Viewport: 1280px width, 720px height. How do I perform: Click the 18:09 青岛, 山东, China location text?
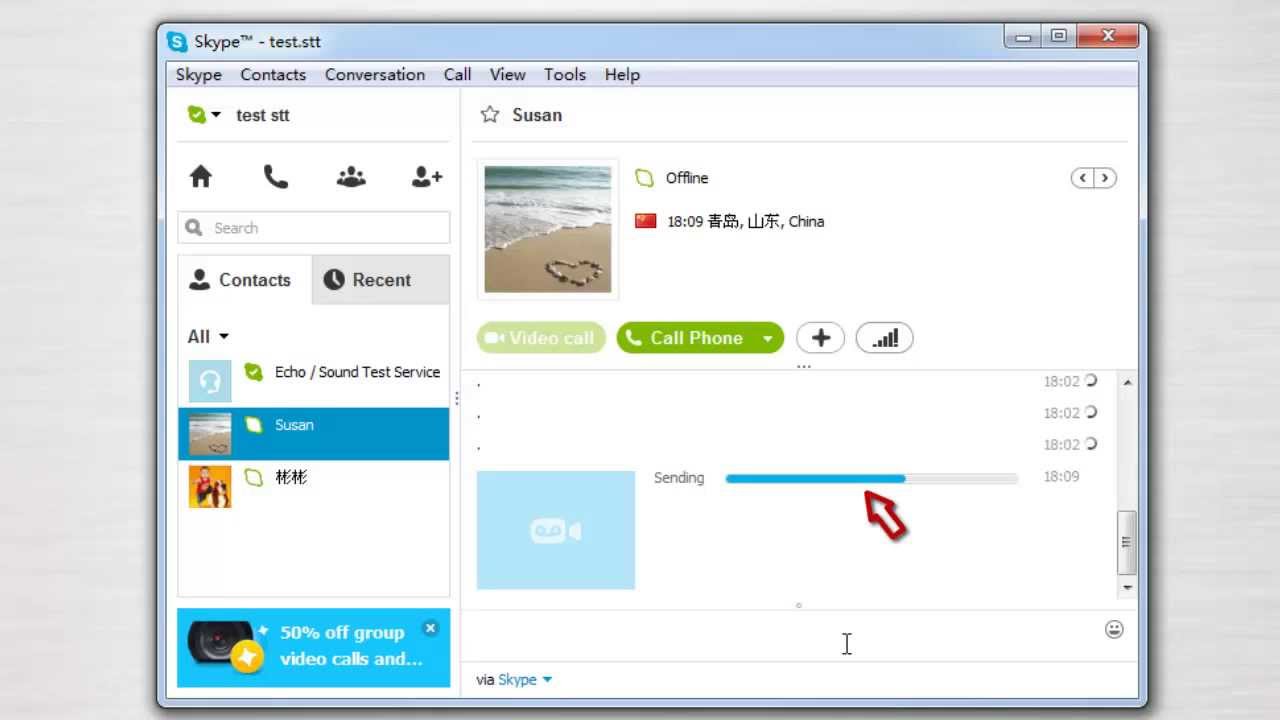tap(745, 221)
